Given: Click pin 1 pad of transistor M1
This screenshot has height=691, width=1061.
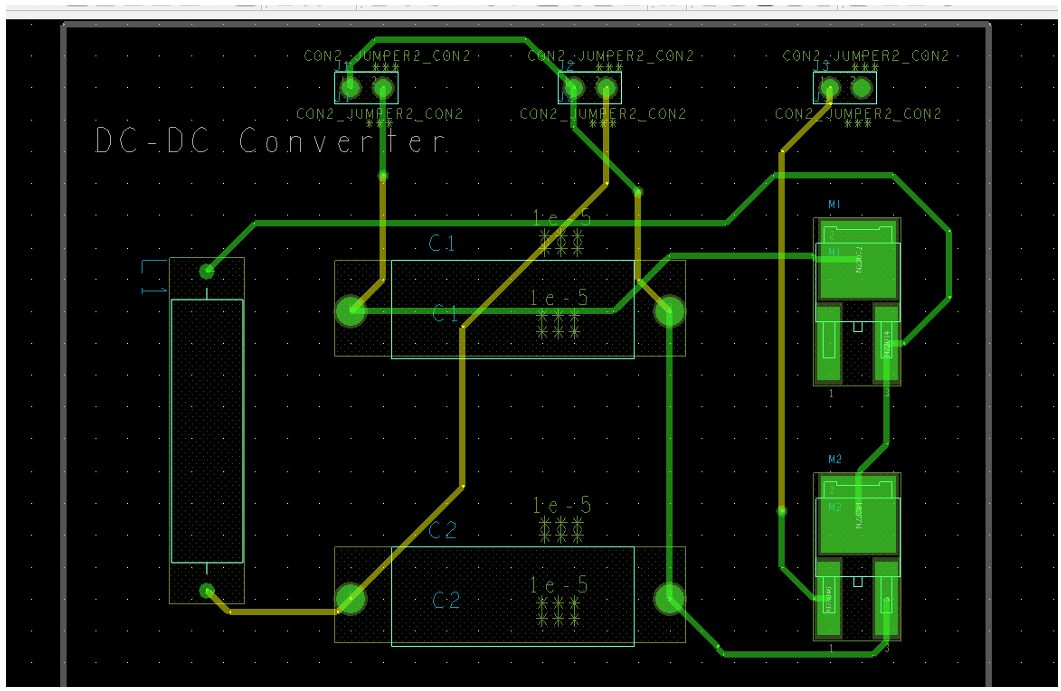Looking at the screenshot, I should pos(830,345).
